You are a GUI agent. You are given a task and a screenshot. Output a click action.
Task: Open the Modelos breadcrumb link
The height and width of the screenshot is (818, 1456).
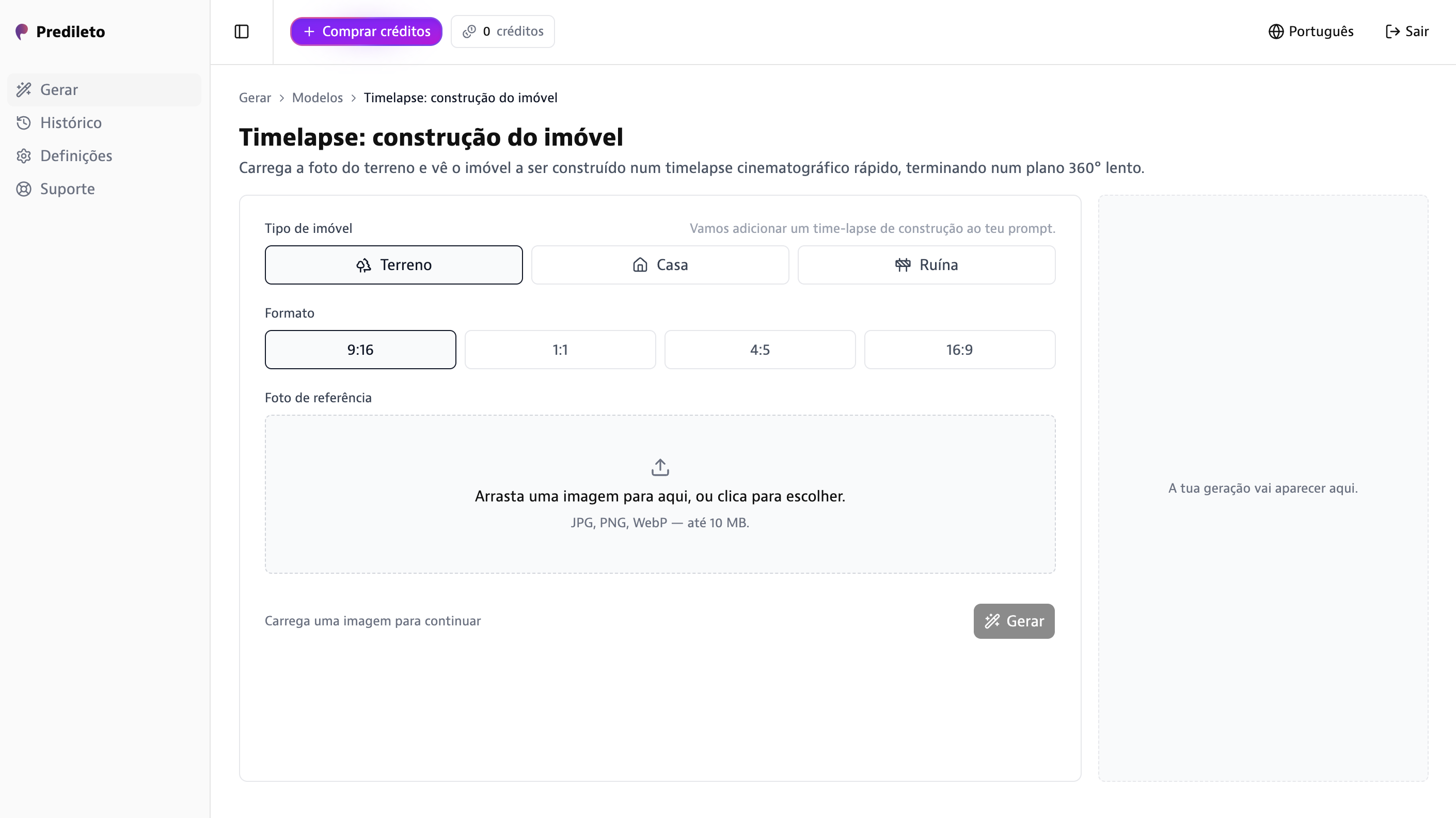click(317, 98)
